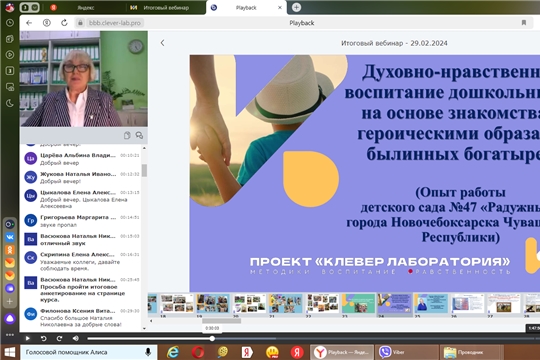Click the presenter webcam video
Viewport: 540px width, 360px height.
tap(84, 79)
